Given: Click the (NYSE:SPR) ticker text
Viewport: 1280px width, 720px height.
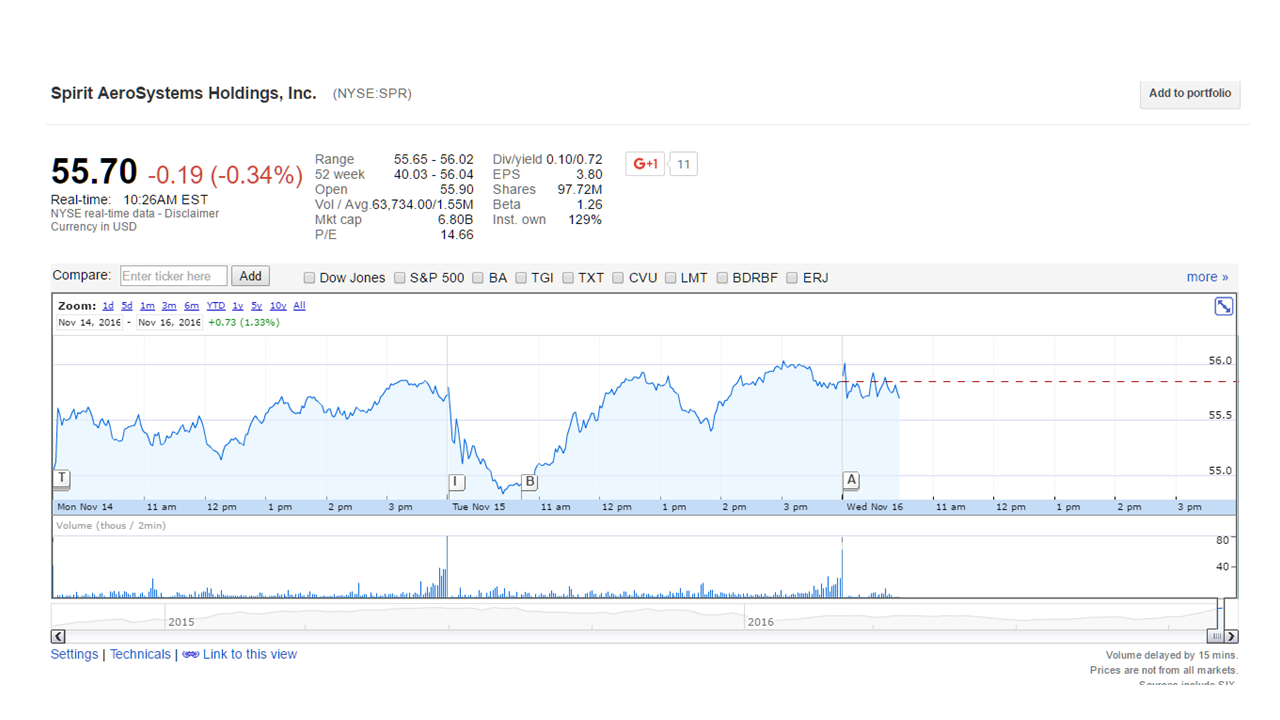Looking at the screenshot, I should pos(372,93).
